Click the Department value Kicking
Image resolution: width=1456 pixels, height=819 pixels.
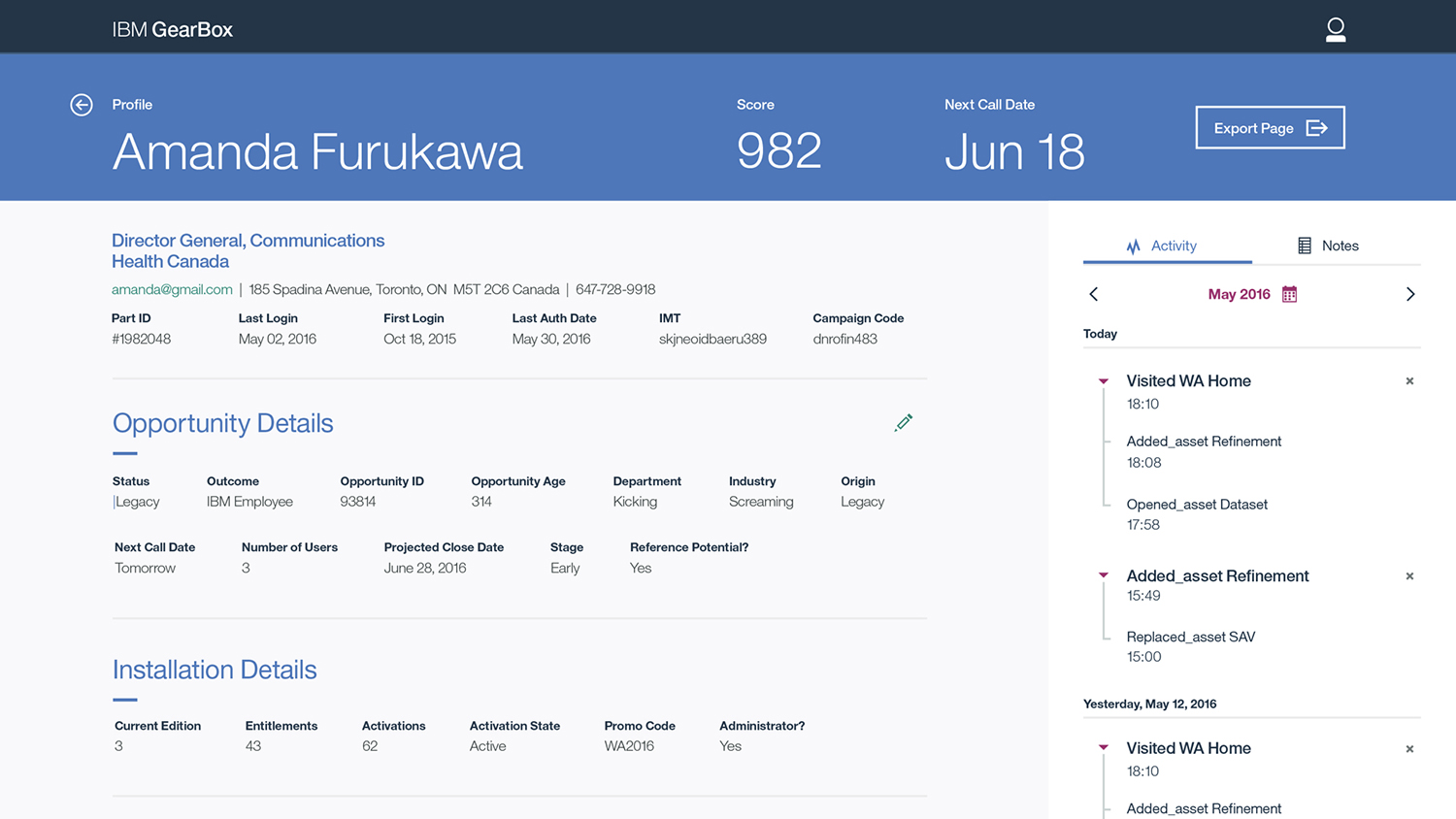(635, 502)
